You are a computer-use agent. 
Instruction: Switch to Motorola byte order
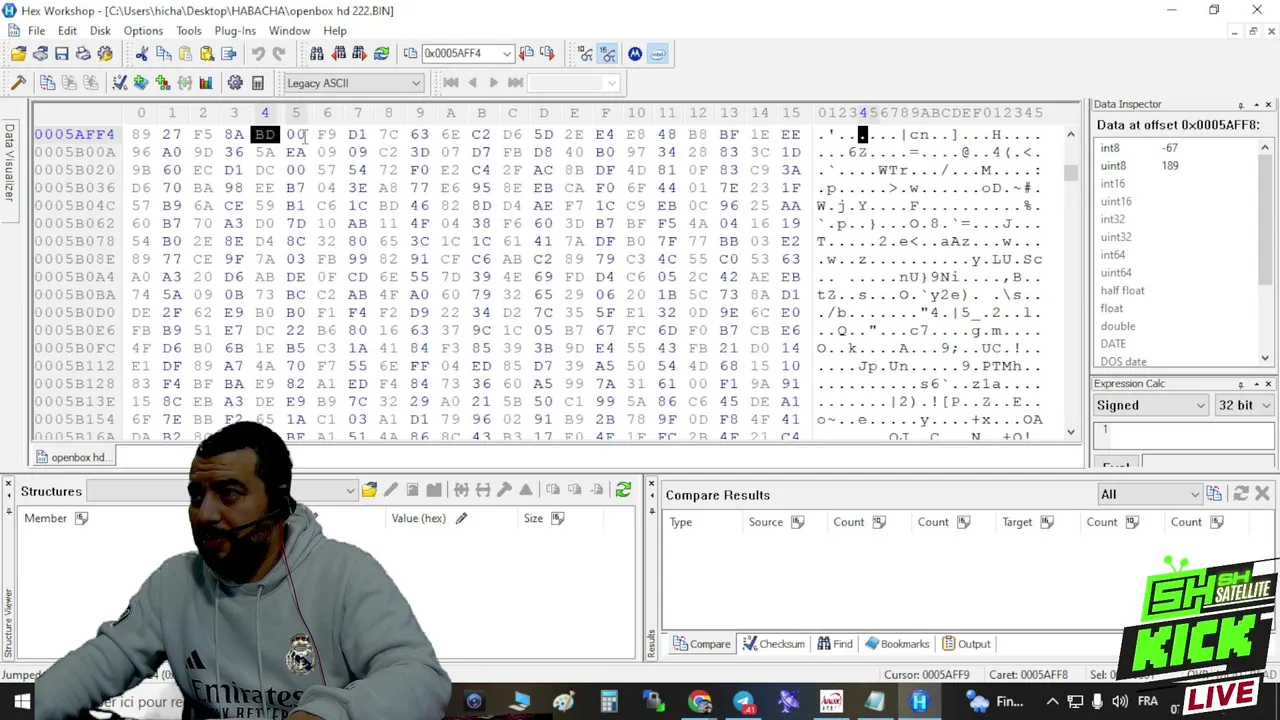635,54
